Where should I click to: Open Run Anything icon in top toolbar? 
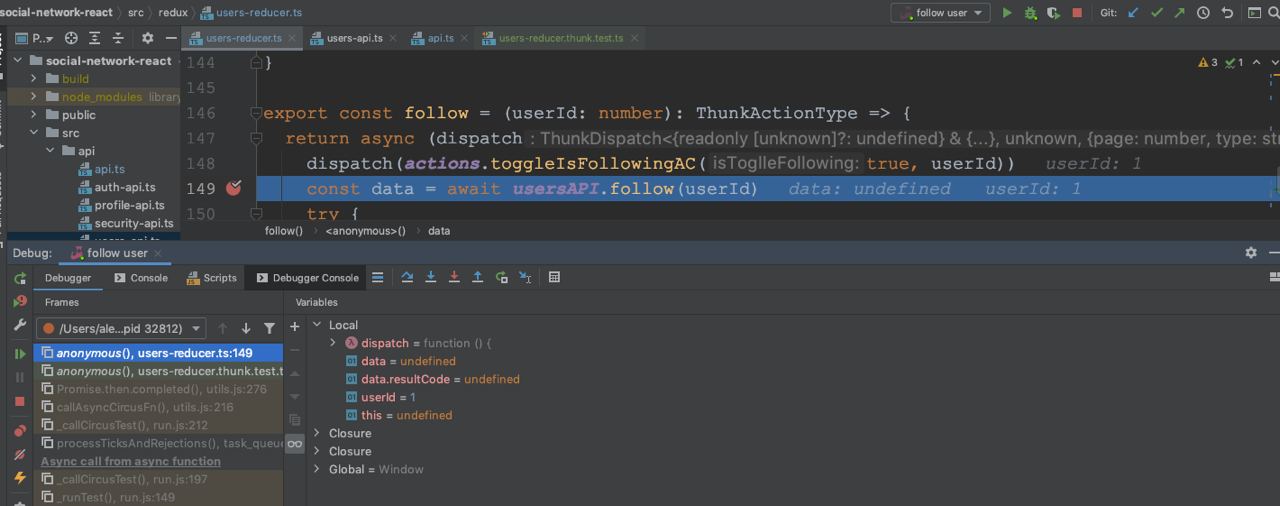click(x=1255, y=13)
